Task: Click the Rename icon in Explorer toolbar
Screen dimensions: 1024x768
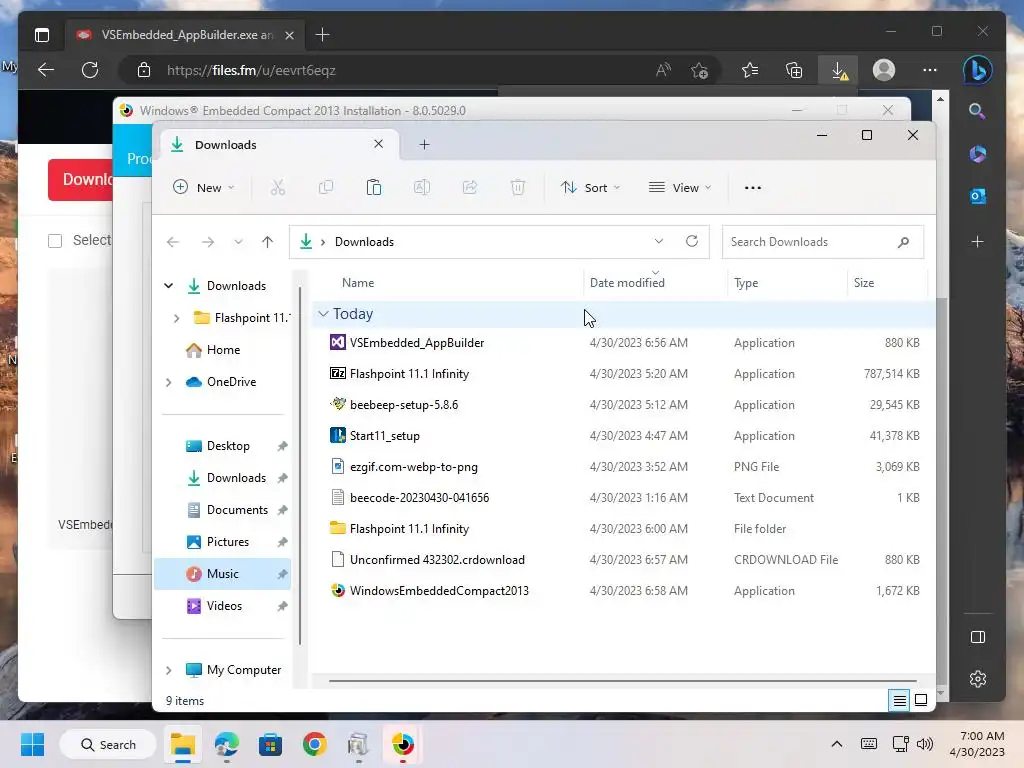Action: click(422, 188)
